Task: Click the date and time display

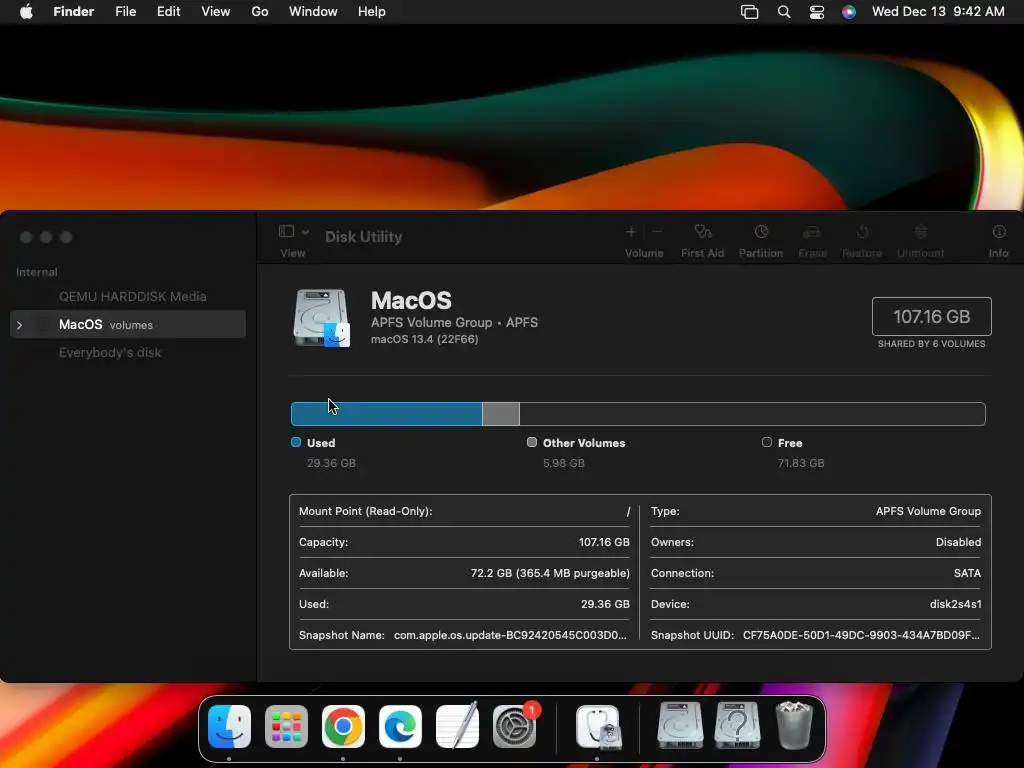Action: click(x=938, y=12)
